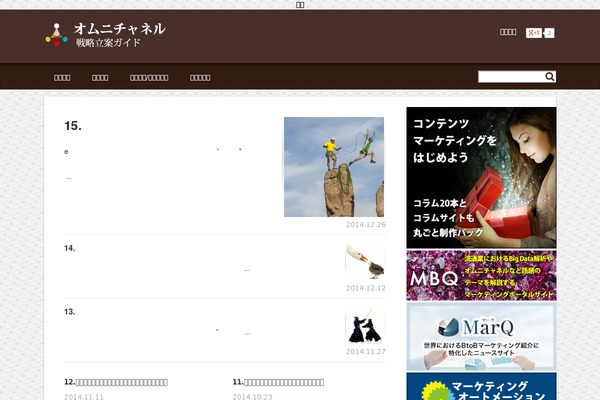Click the date 2014.11.27

[x=366, y=351]
